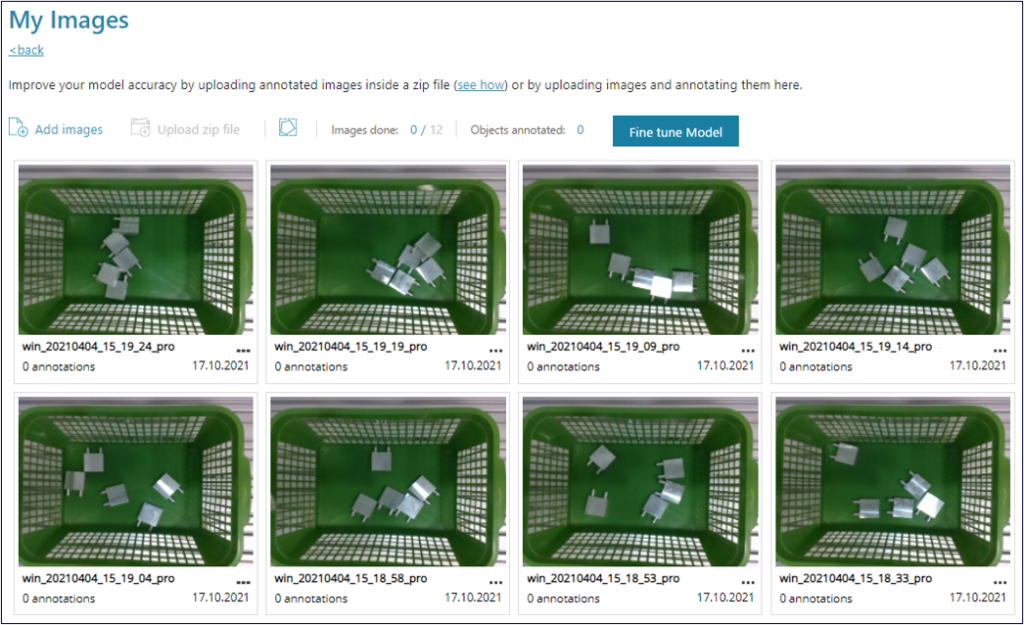Click the 'Objects annotated:' count value
This screenshot has width=1024, height=625.
point(580,130)
